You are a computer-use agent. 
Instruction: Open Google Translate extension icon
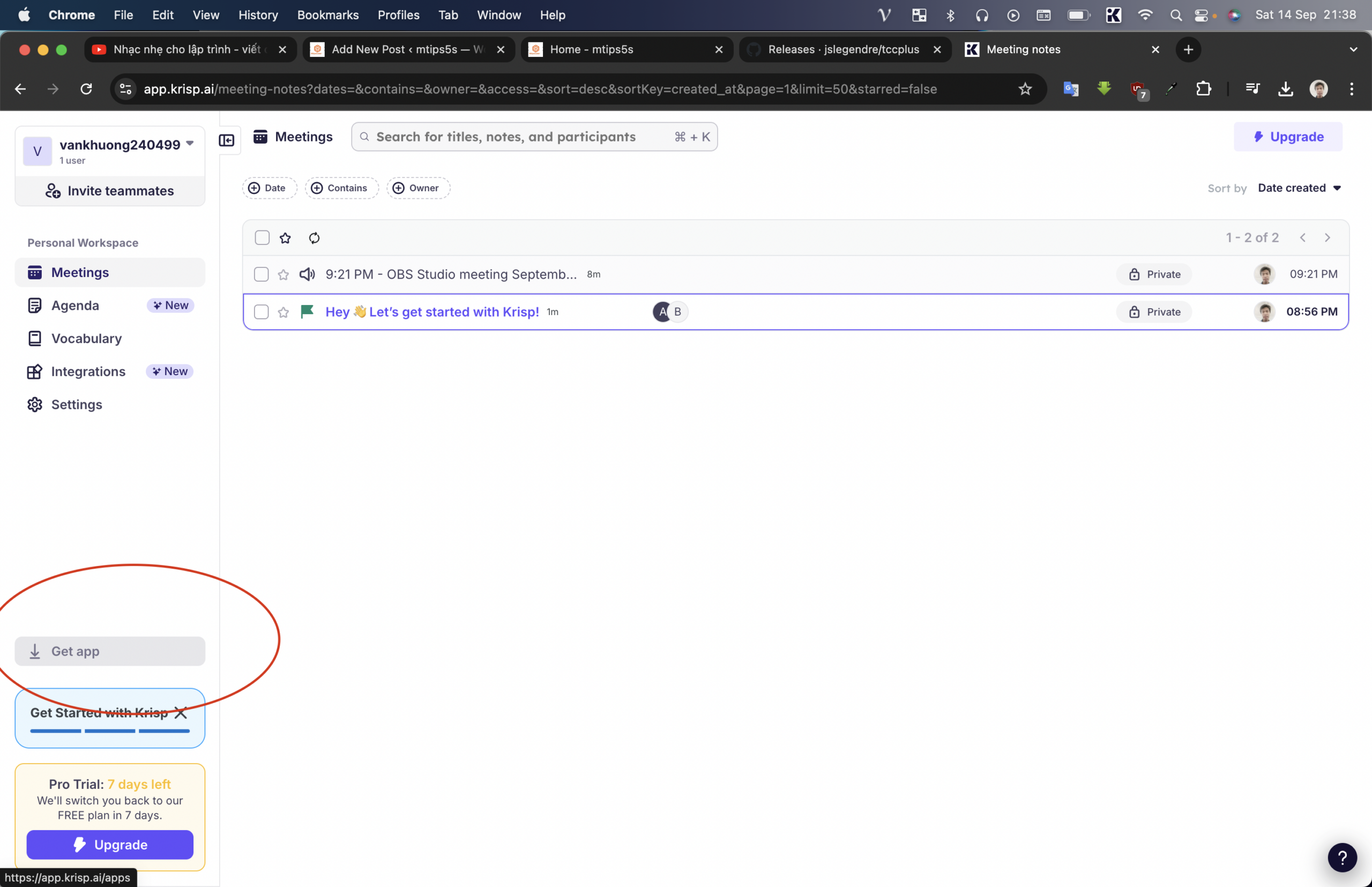1071,89
